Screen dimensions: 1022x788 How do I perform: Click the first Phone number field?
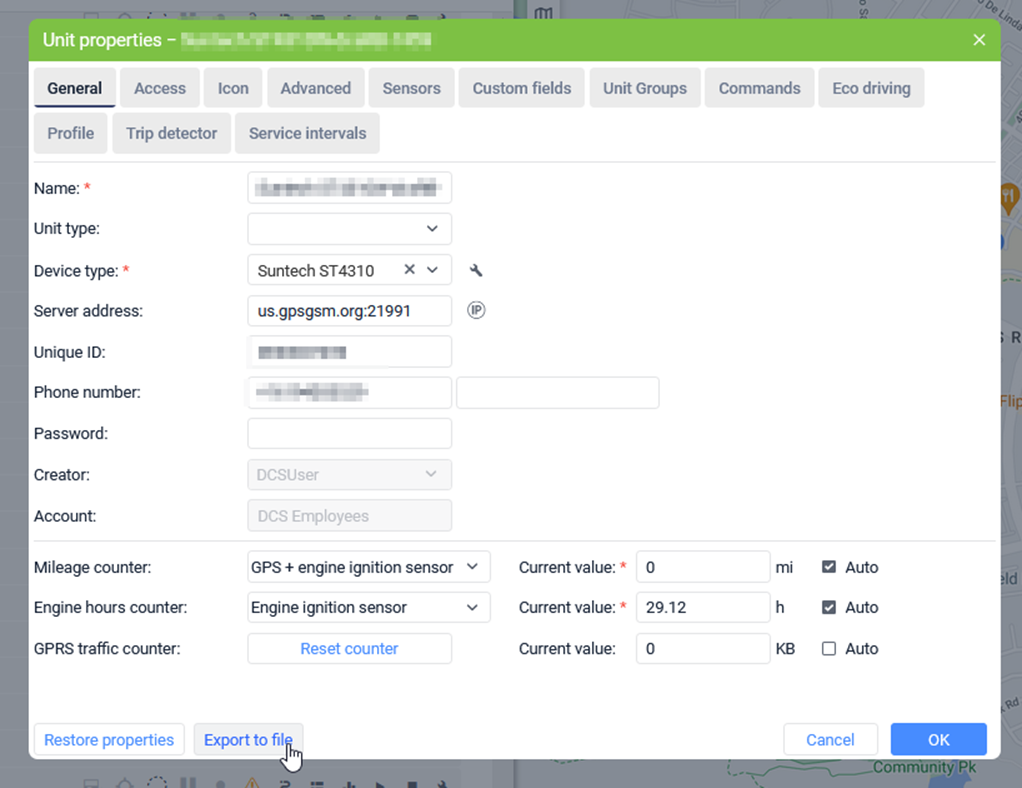point(349,392)
